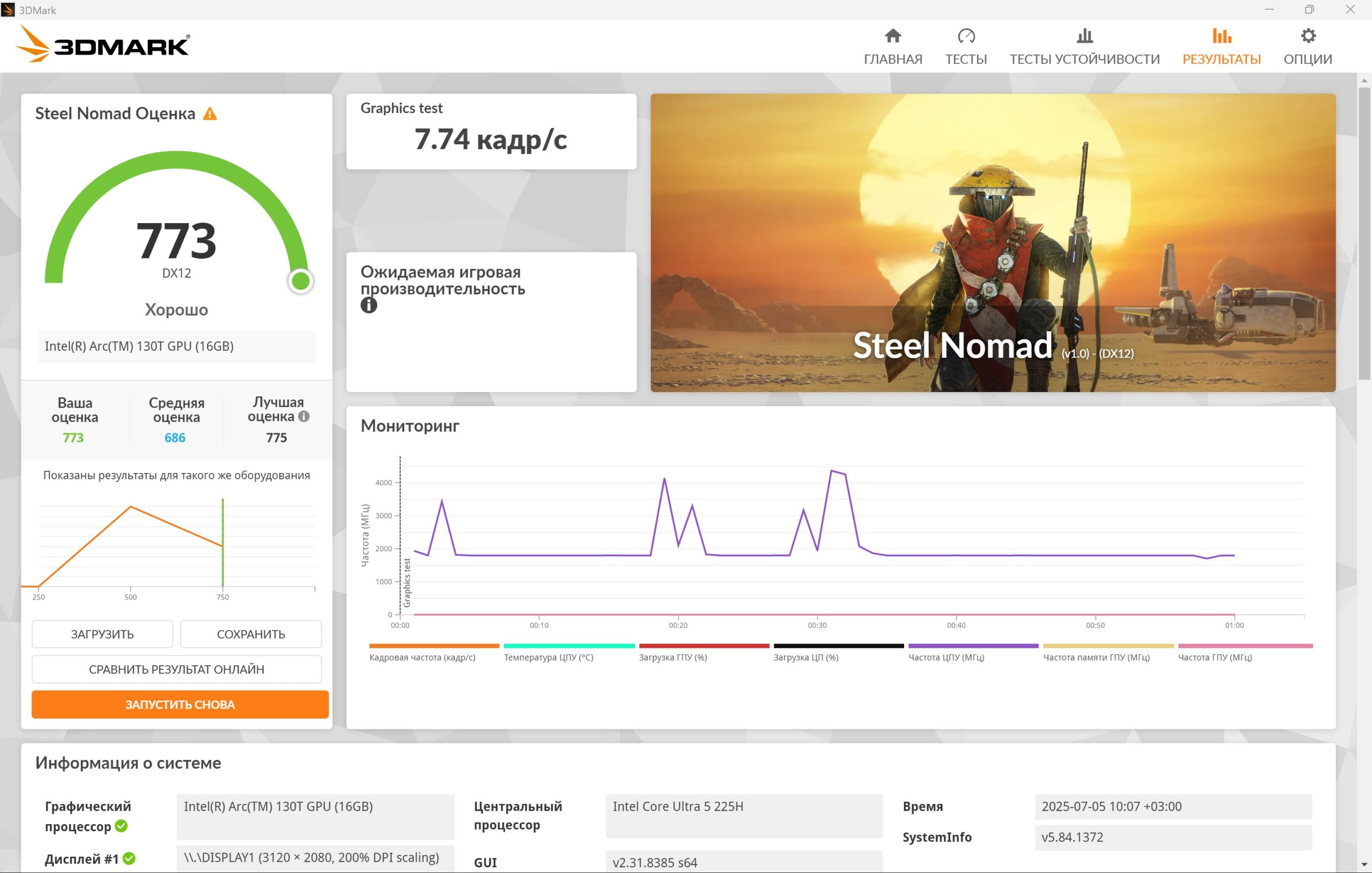1372x873 pixels.
Task: Click the speedometer icon above ТЕСТЫ
Action: click(x=966, y=36)
